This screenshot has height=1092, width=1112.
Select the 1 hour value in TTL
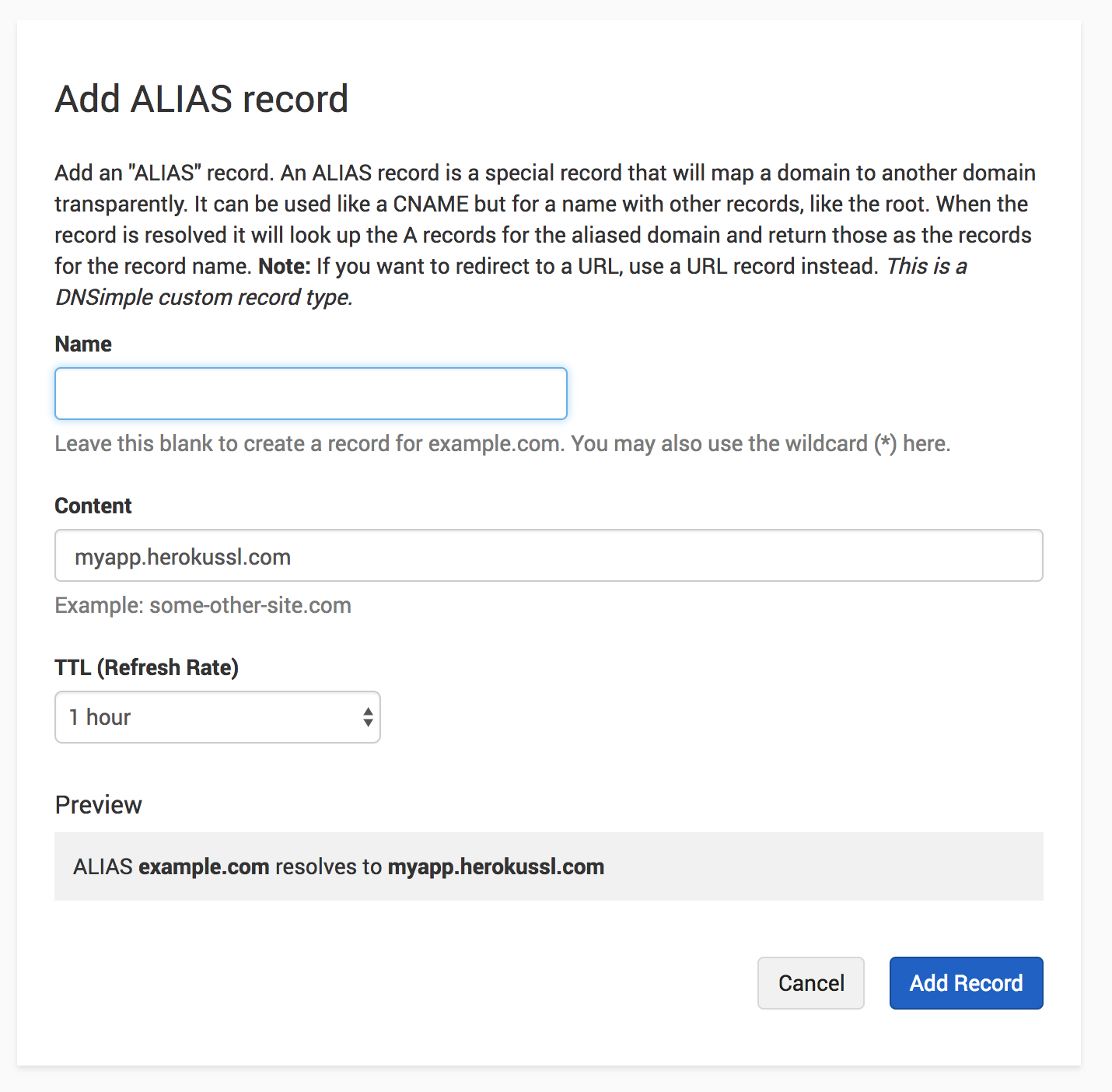click(x=100, y=717)
